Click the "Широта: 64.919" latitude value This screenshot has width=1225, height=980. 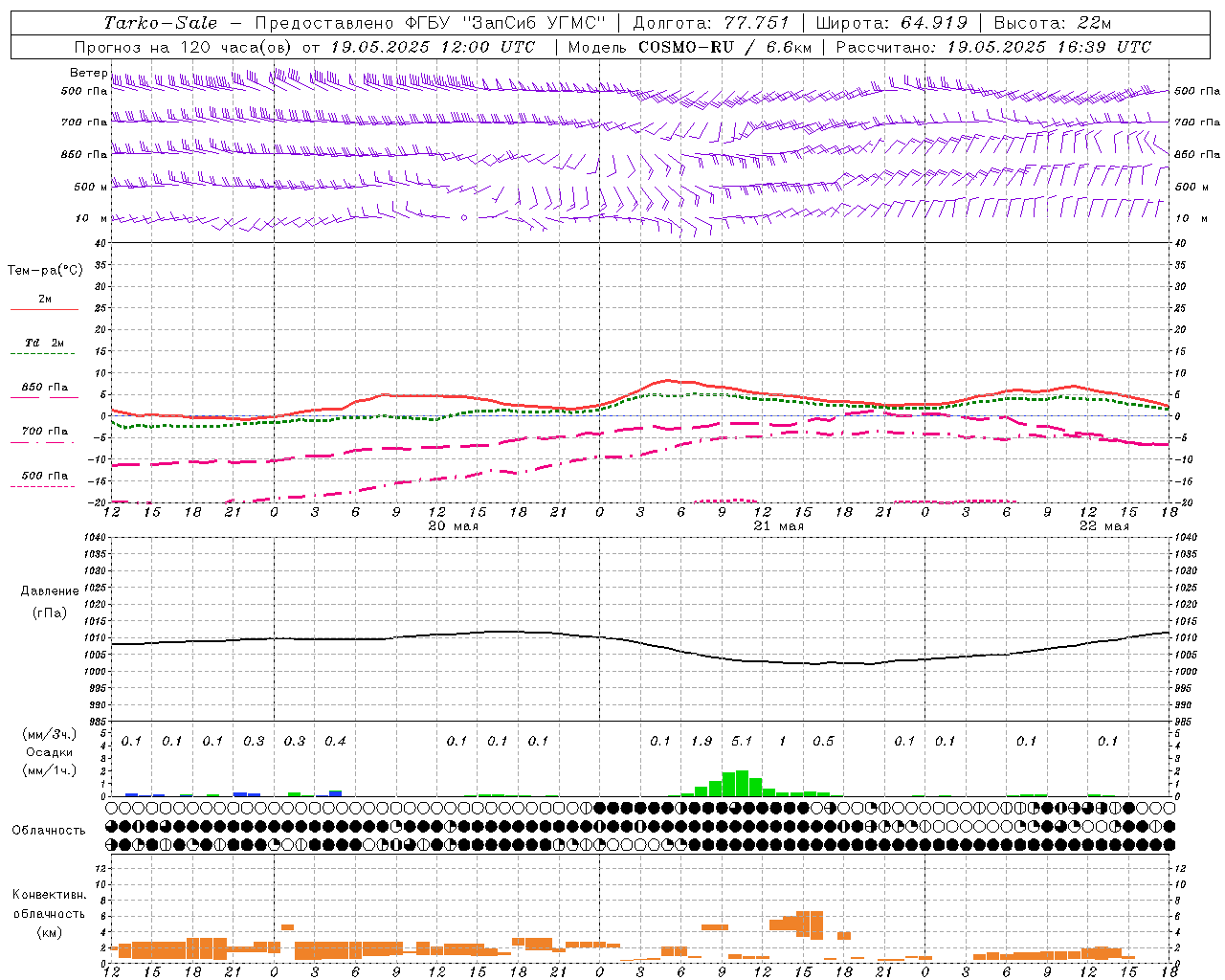pos(892,23)
